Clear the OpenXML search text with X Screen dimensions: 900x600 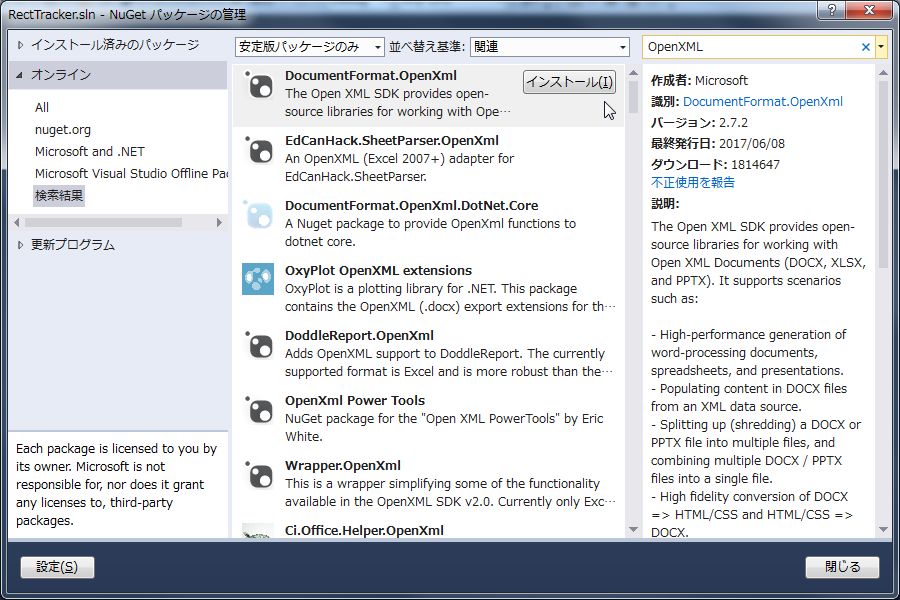(x=866, y=47)
